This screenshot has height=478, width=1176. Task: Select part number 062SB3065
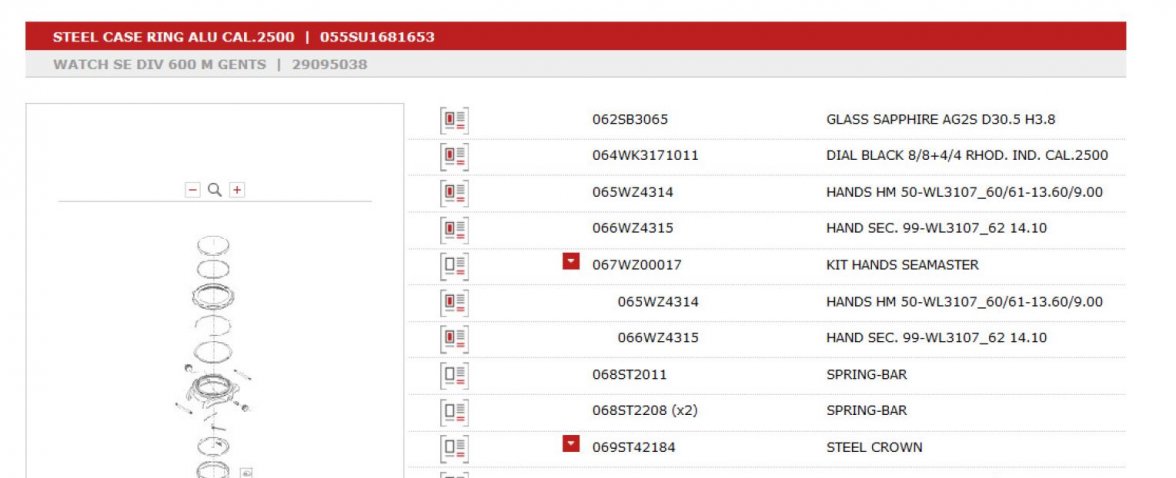tap(630, 119)
